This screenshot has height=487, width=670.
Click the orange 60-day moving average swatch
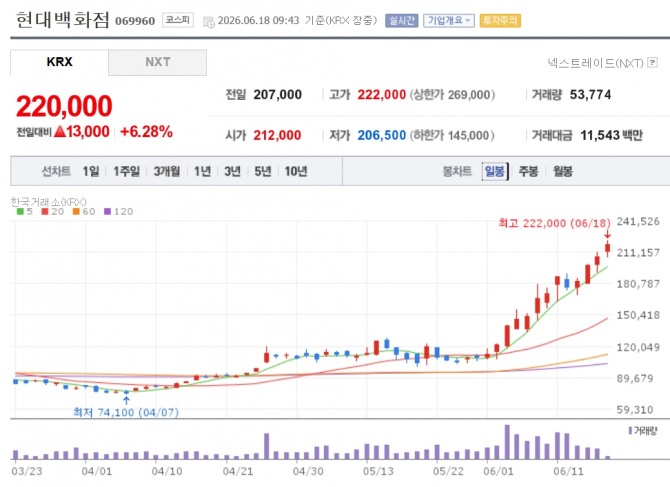coord(76,211)
